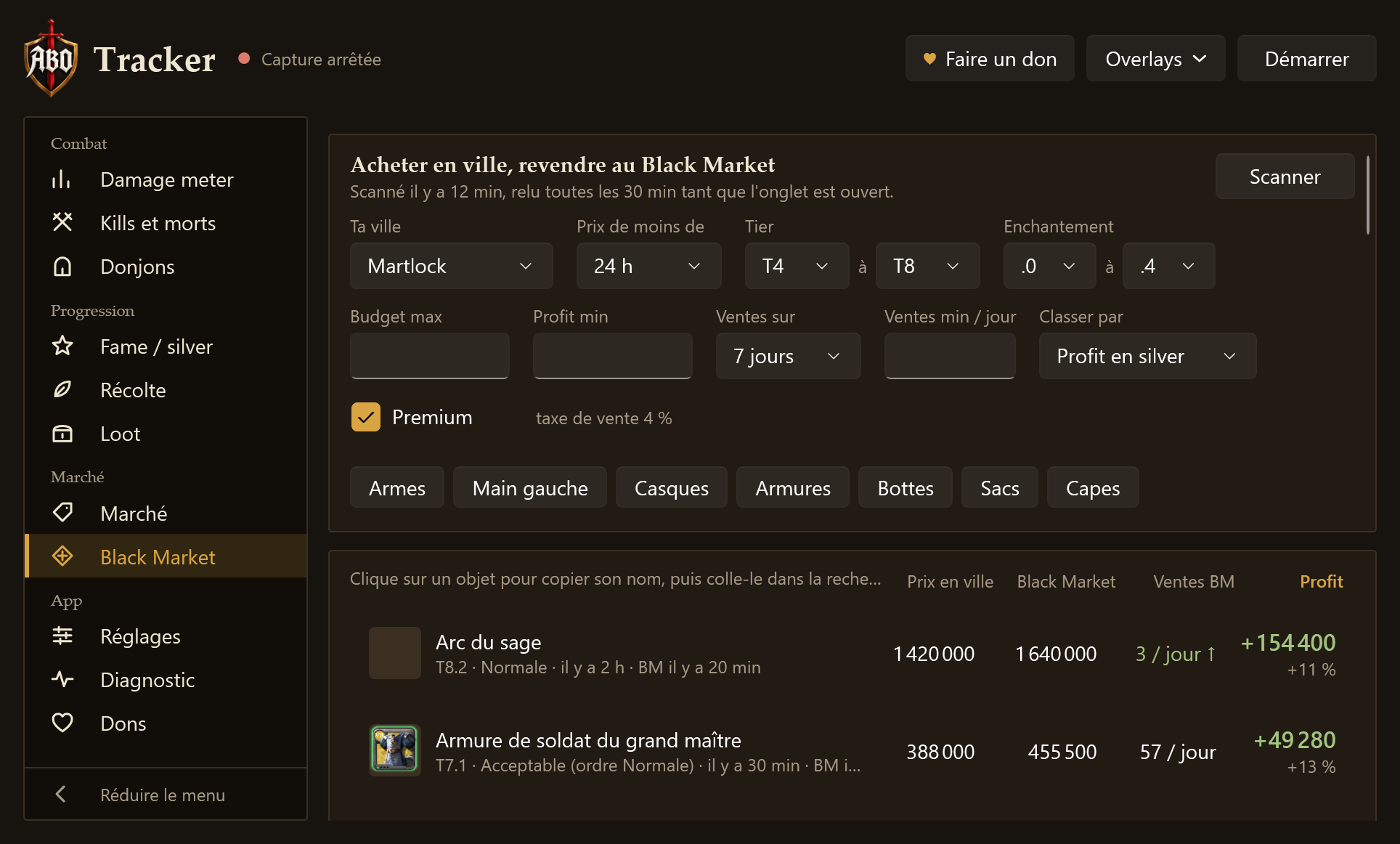Click the Donjons doorway icon
The image size is (1400, 844).
tap(62, 267)
